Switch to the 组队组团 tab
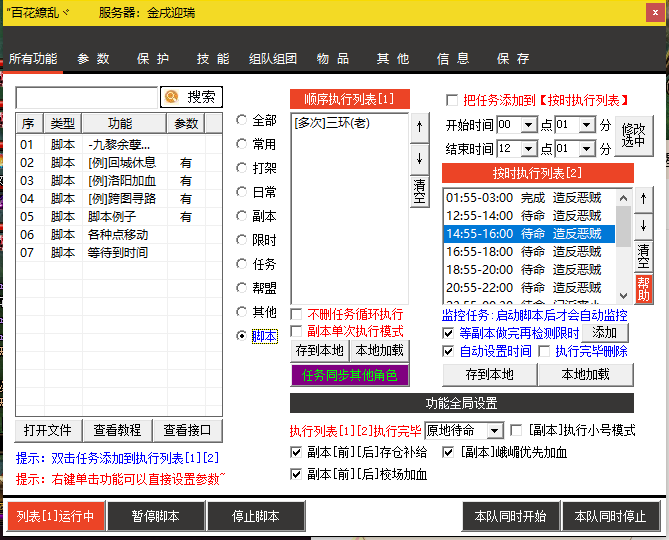Screen dimensions: 669x540 click(273, 59)
